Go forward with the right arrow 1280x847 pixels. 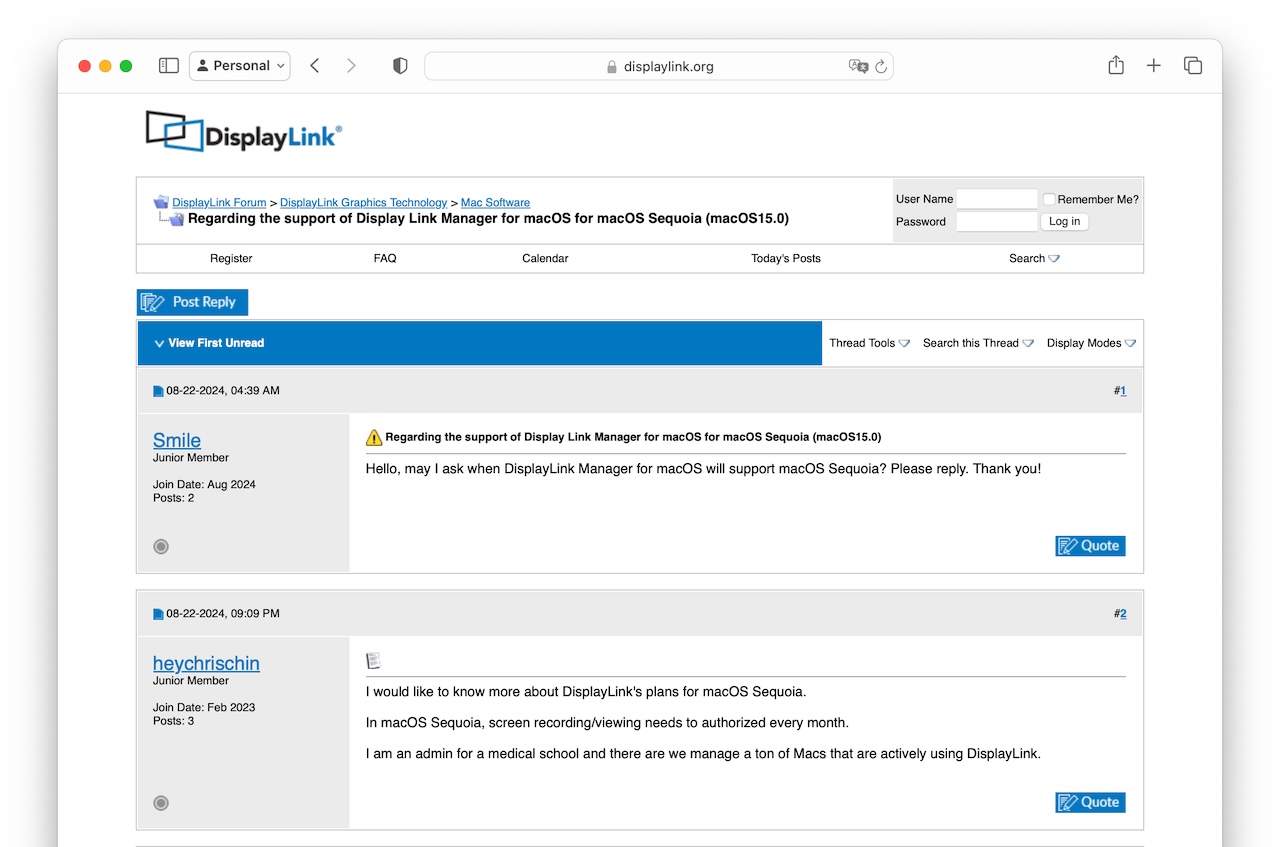351,65
